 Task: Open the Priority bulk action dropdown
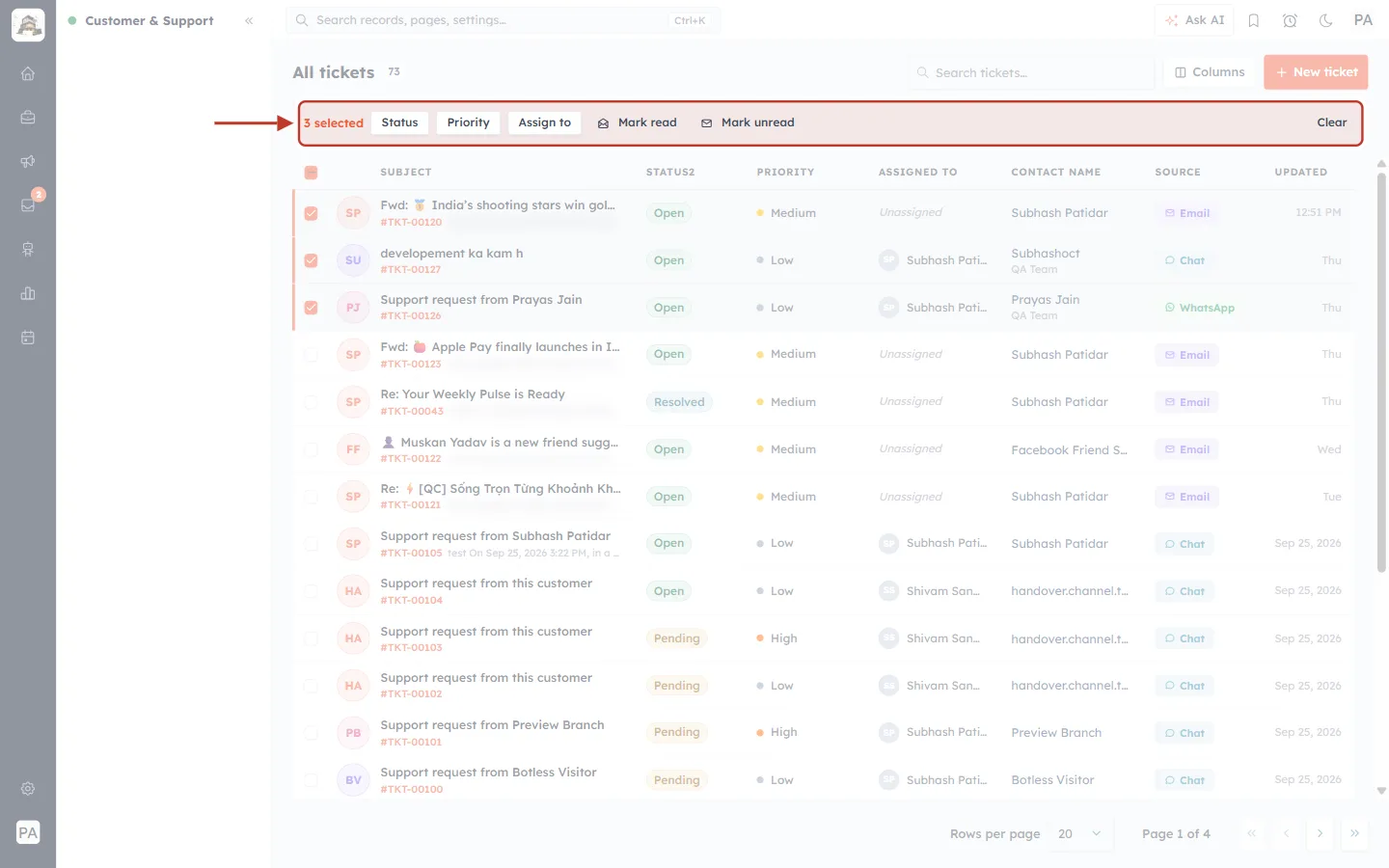[x=468, y=122]
